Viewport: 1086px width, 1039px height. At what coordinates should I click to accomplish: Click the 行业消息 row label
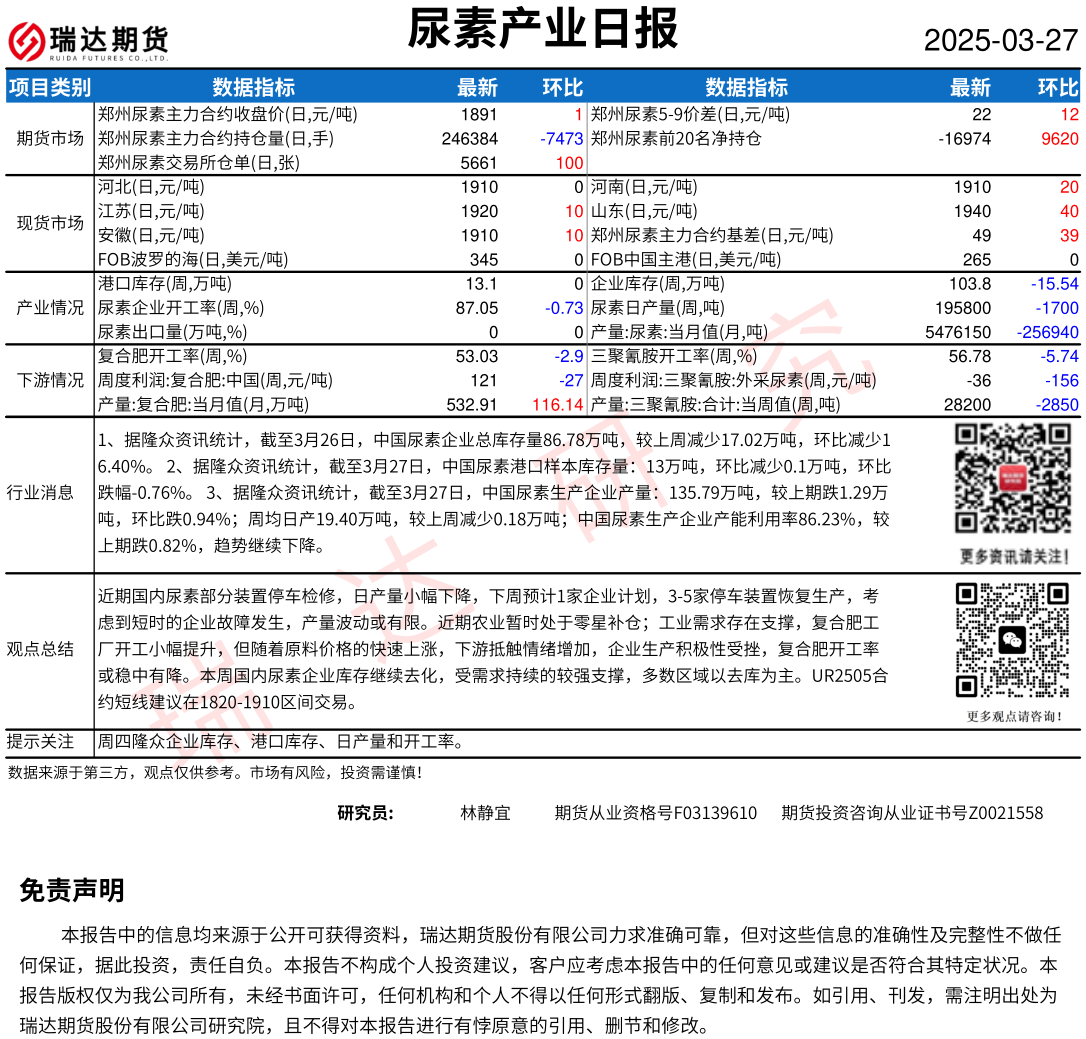(40, 491)
